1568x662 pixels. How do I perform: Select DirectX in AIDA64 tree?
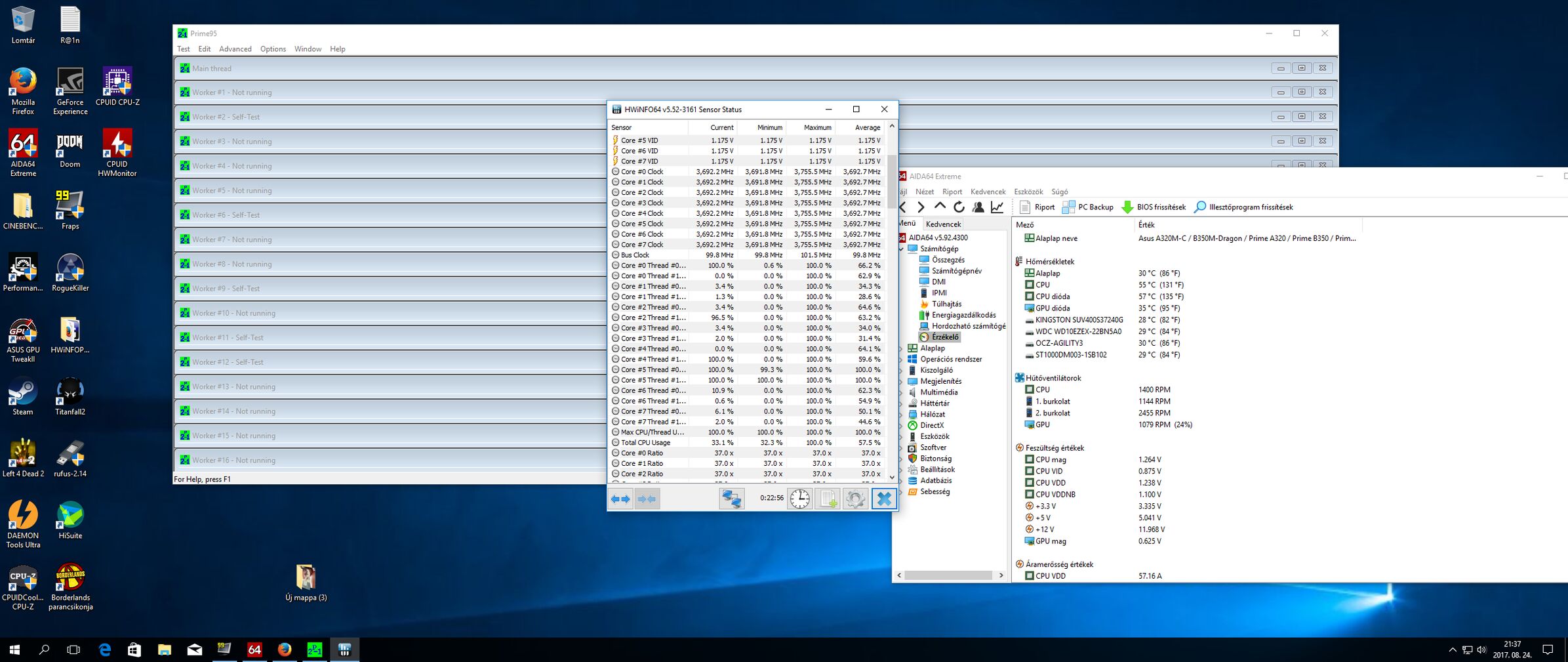tap(932, 425)
